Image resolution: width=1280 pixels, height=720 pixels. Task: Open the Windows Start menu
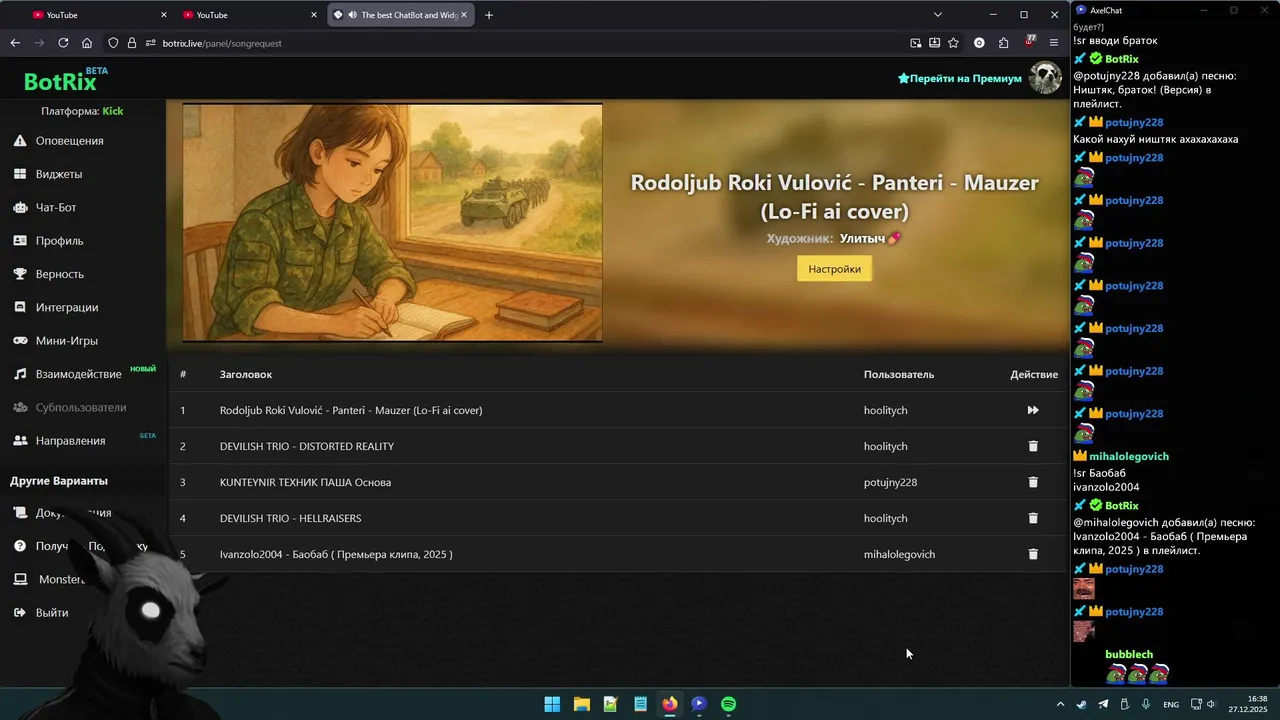click(x=552, y=704)
